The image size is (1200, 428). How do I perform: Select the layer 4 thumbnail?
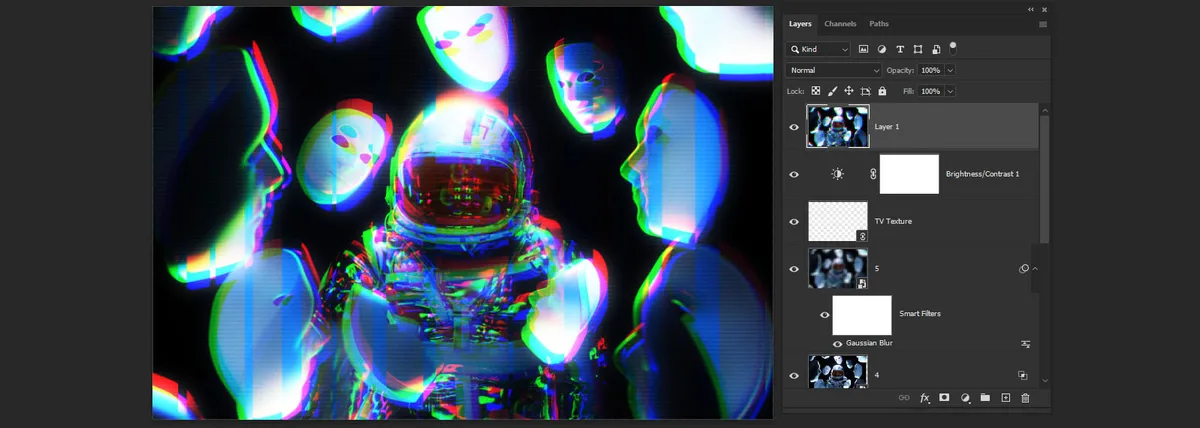point(838,372)
